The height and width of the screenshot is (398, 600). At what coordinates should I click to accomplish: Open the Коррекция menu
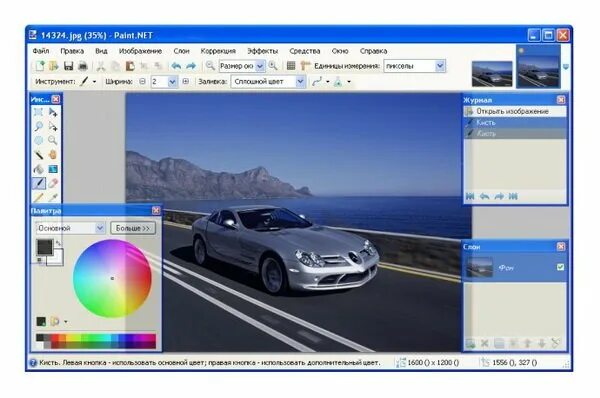point(218,51)
